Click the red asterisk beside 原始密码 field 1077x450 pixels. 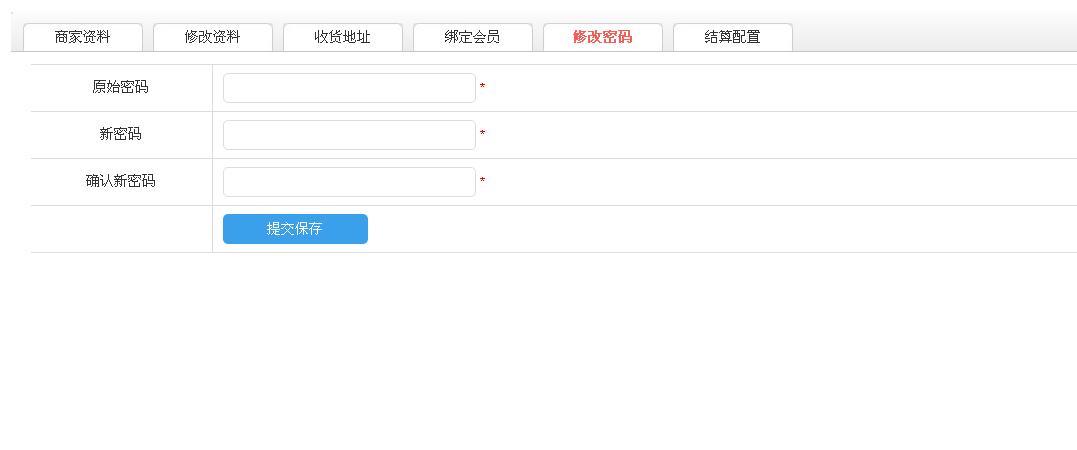482,88
